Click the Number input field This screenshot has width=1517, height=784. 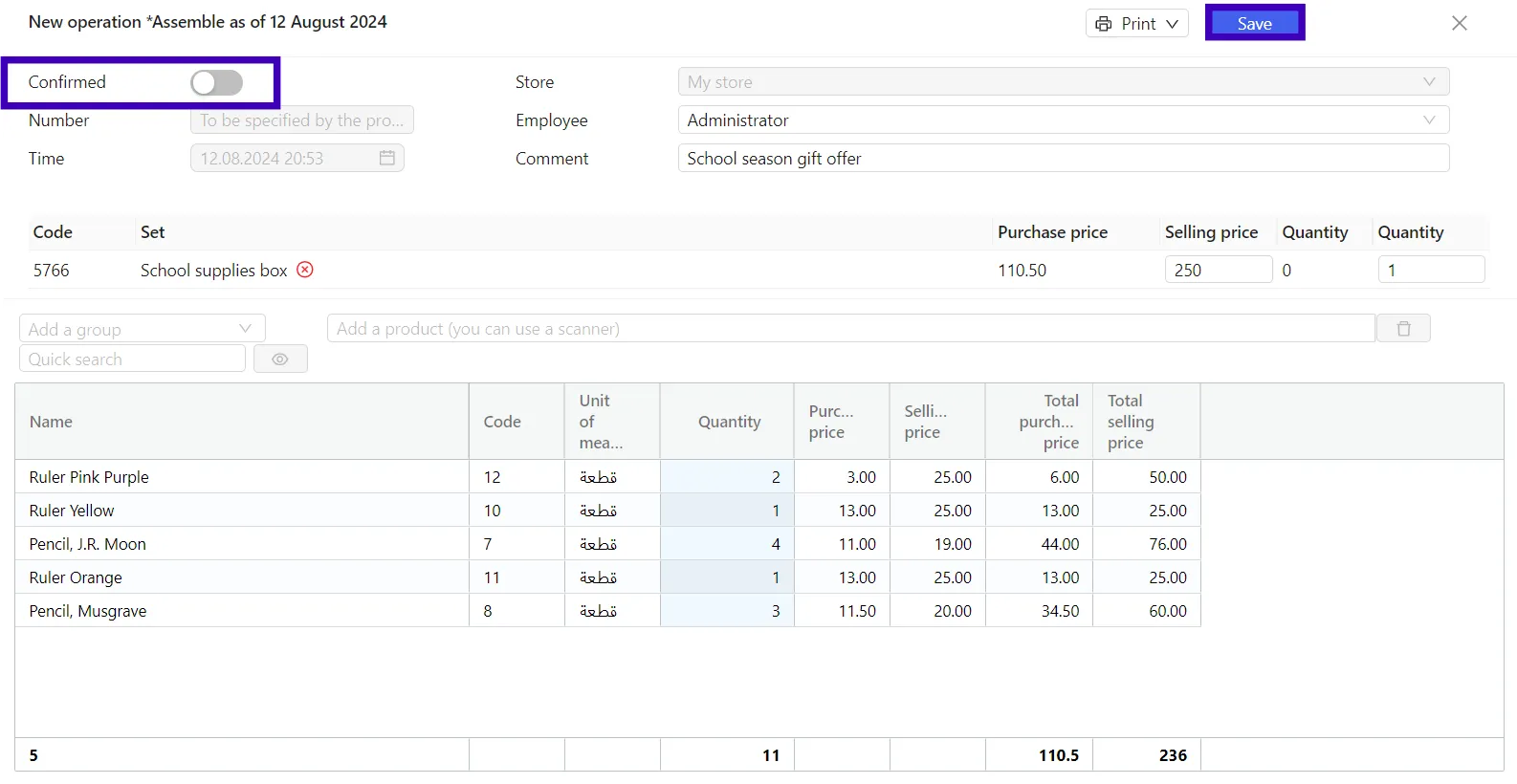click(x=301, y=120)
